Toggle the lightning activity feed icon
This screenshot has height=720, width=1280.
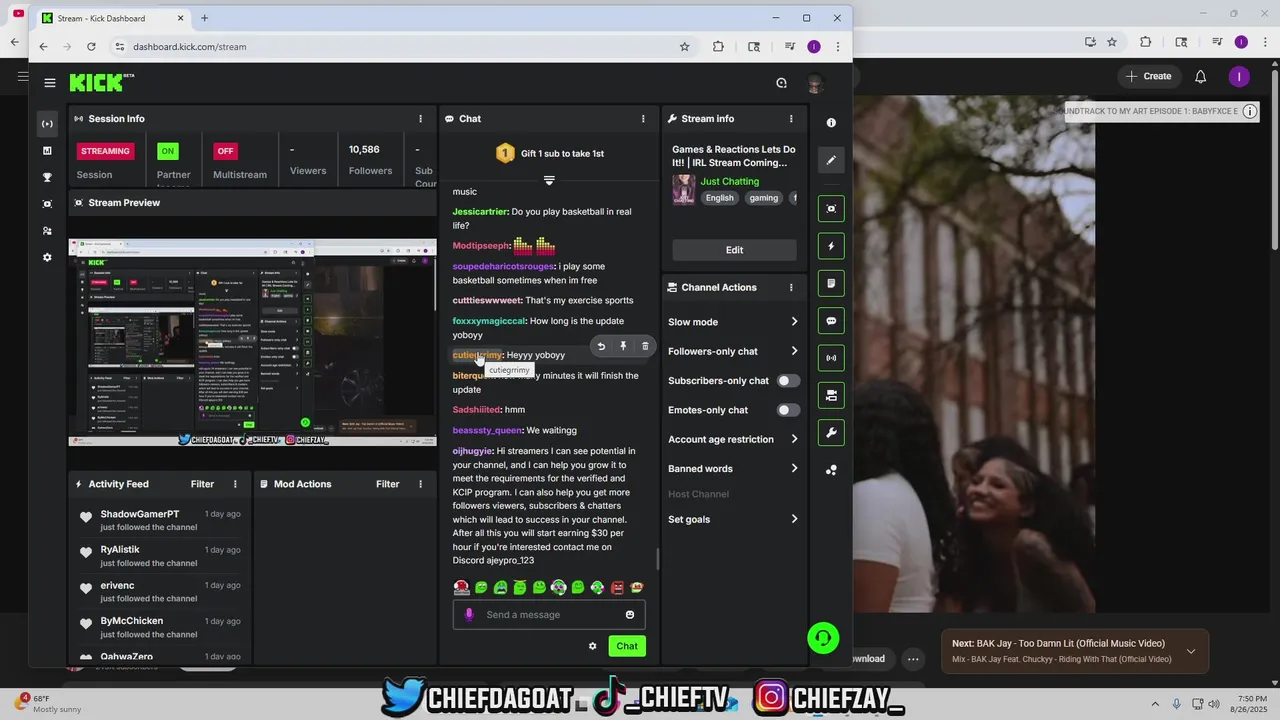[831, 246]
